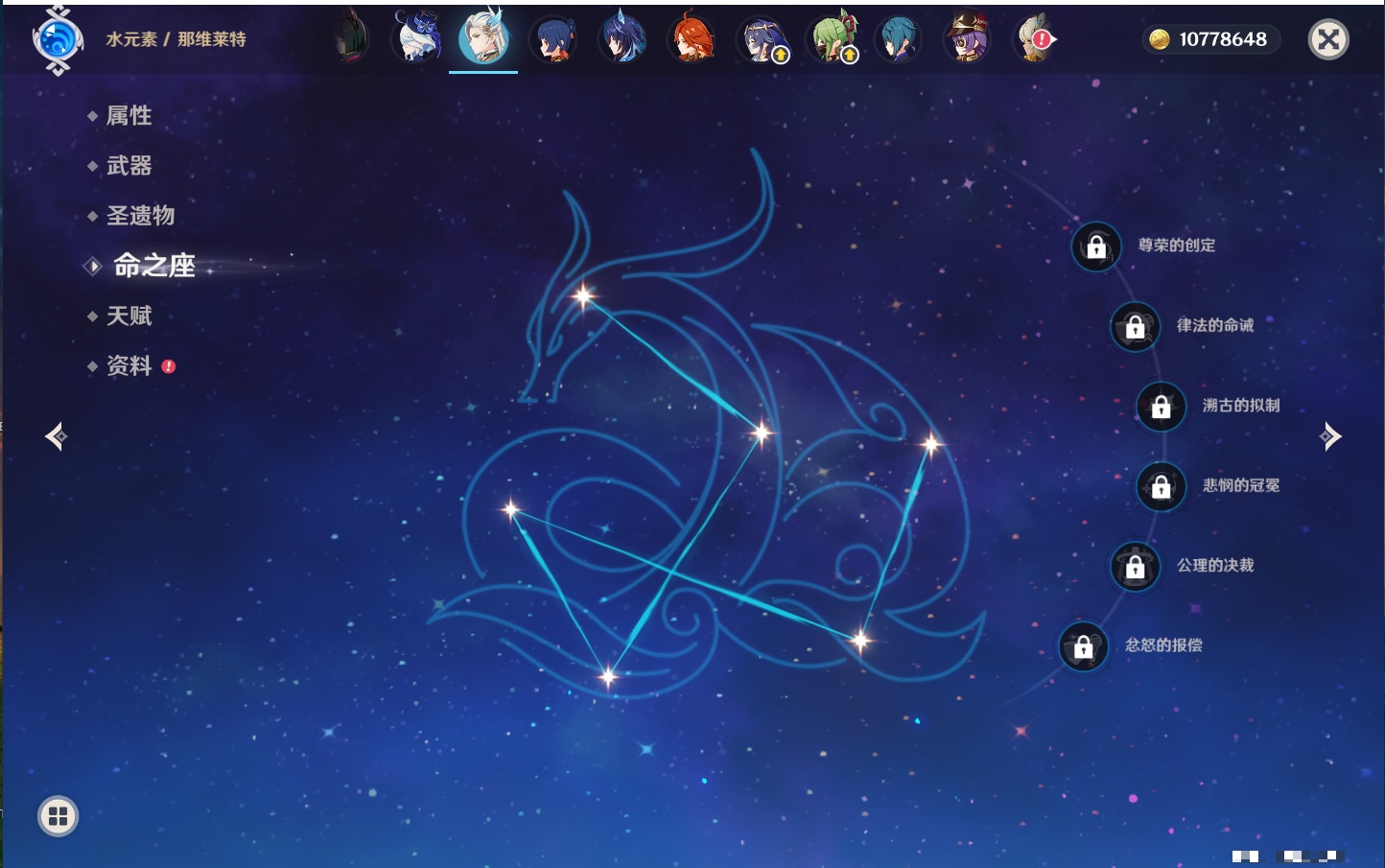Click the 律法的命诫 constellation label

pos(1214,325)
